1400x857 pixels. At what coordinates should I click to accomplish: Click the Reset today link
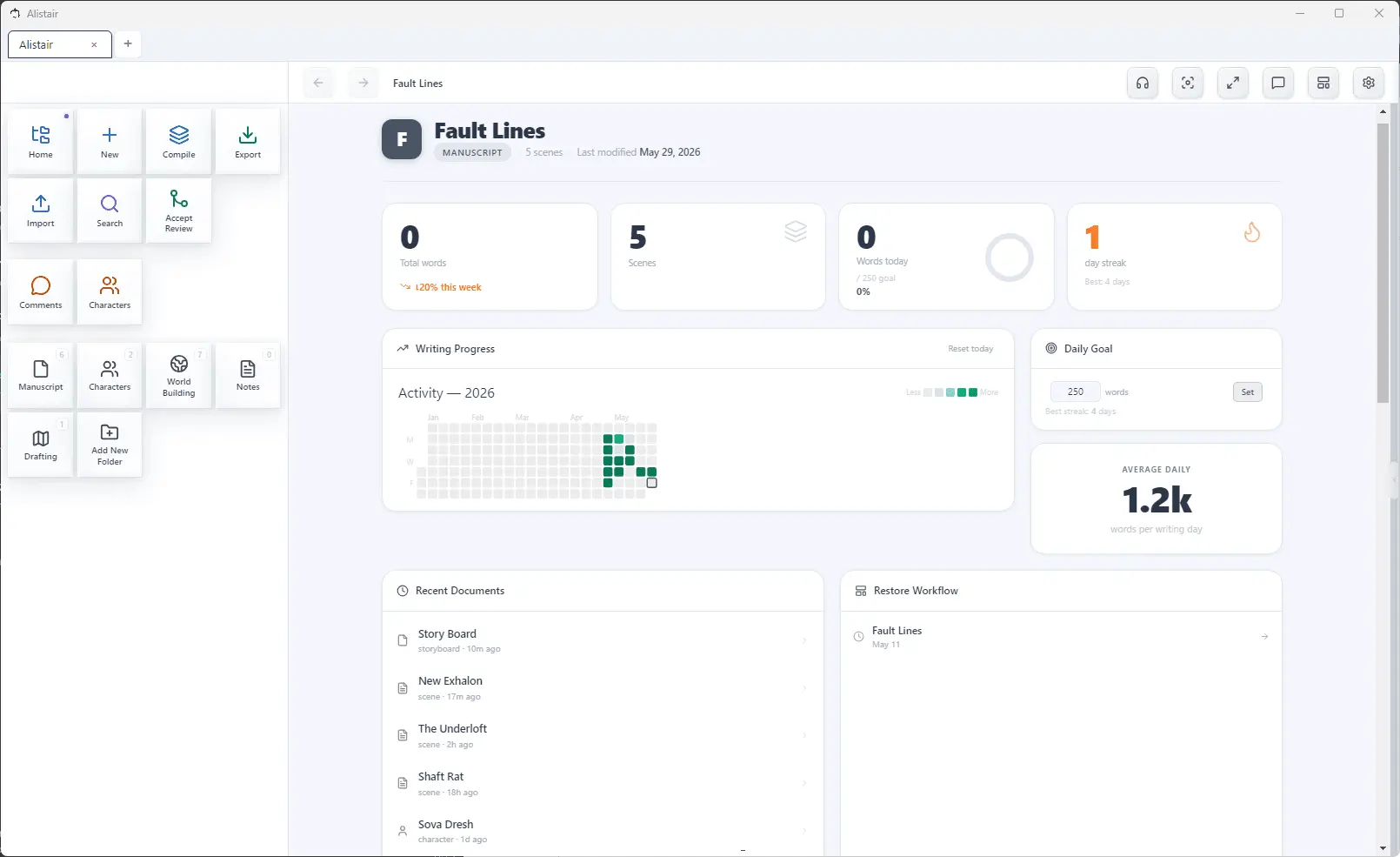[970, 349]
